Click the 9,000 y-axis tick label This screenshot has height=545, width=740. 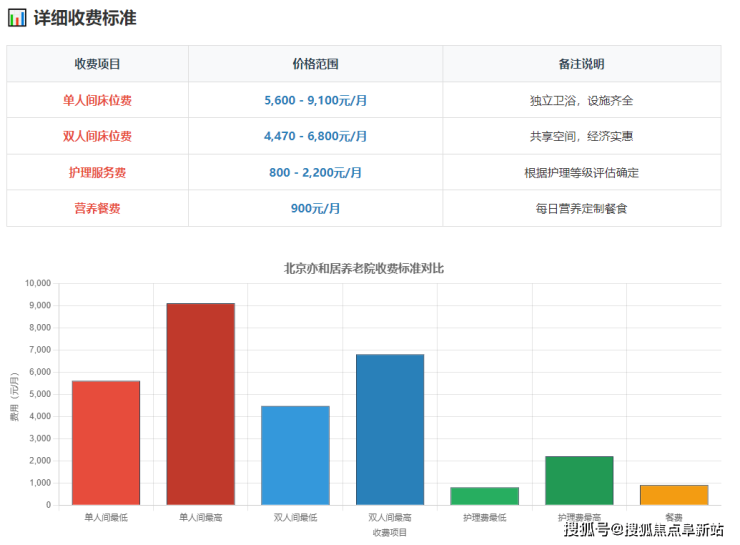click(x=40, y=305)
